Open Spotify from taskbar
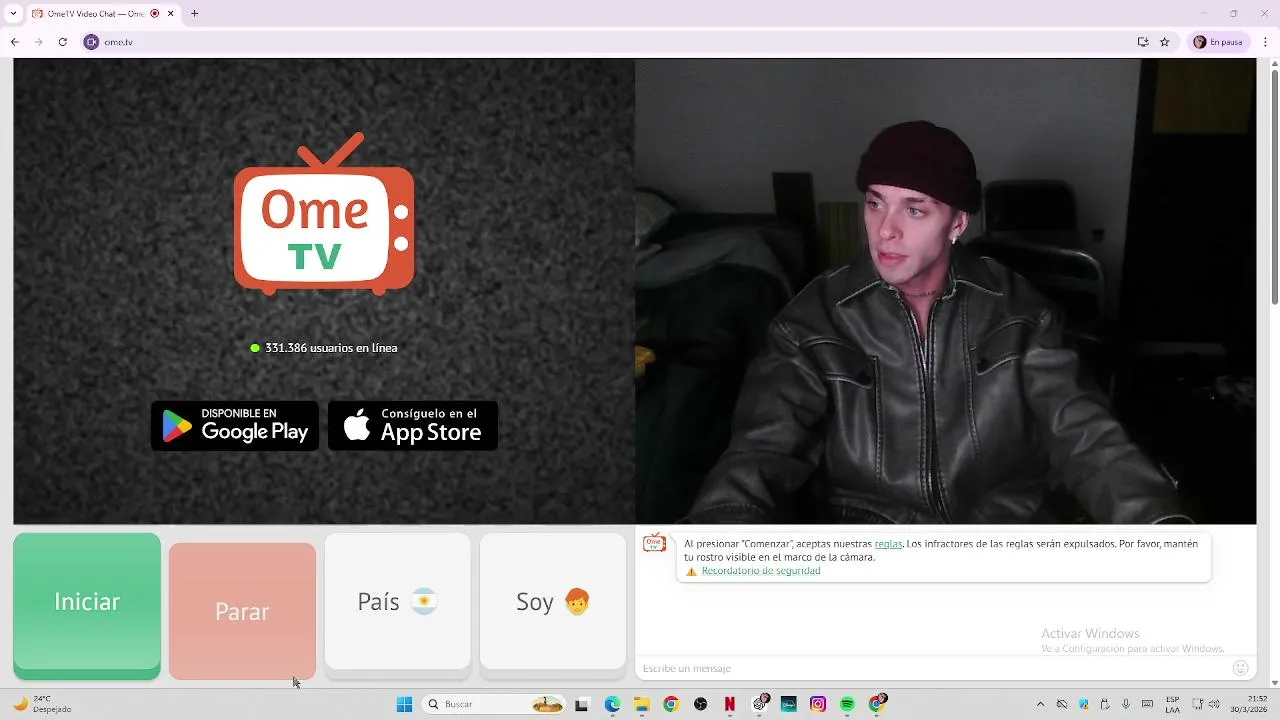This screenshot has width=1280, height=720. (x=847, y=704)
